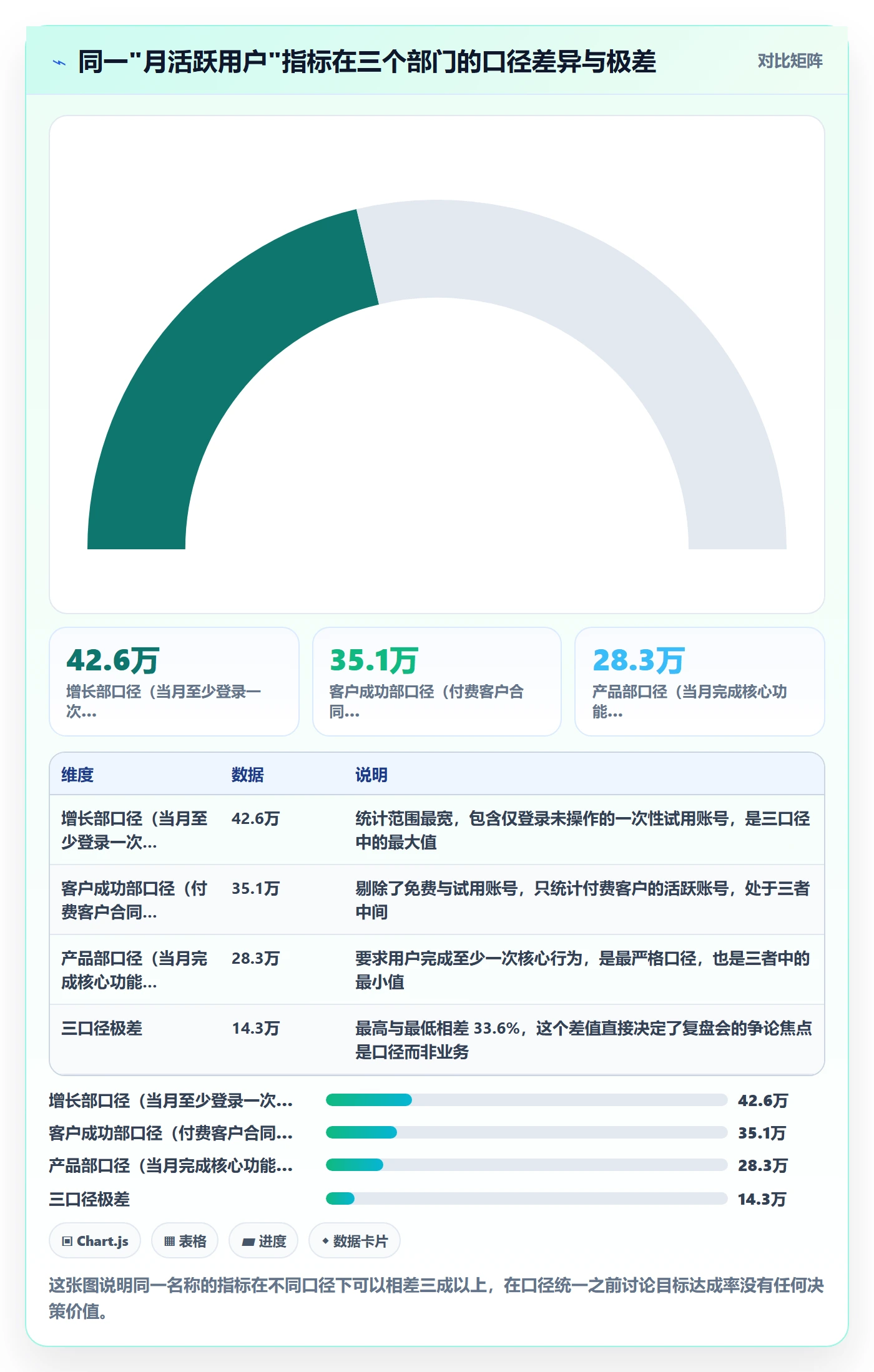Click the description starting 要求用户完成至少一次核心行为
The height and width of the screenshot is (1372, 874).
582,970
